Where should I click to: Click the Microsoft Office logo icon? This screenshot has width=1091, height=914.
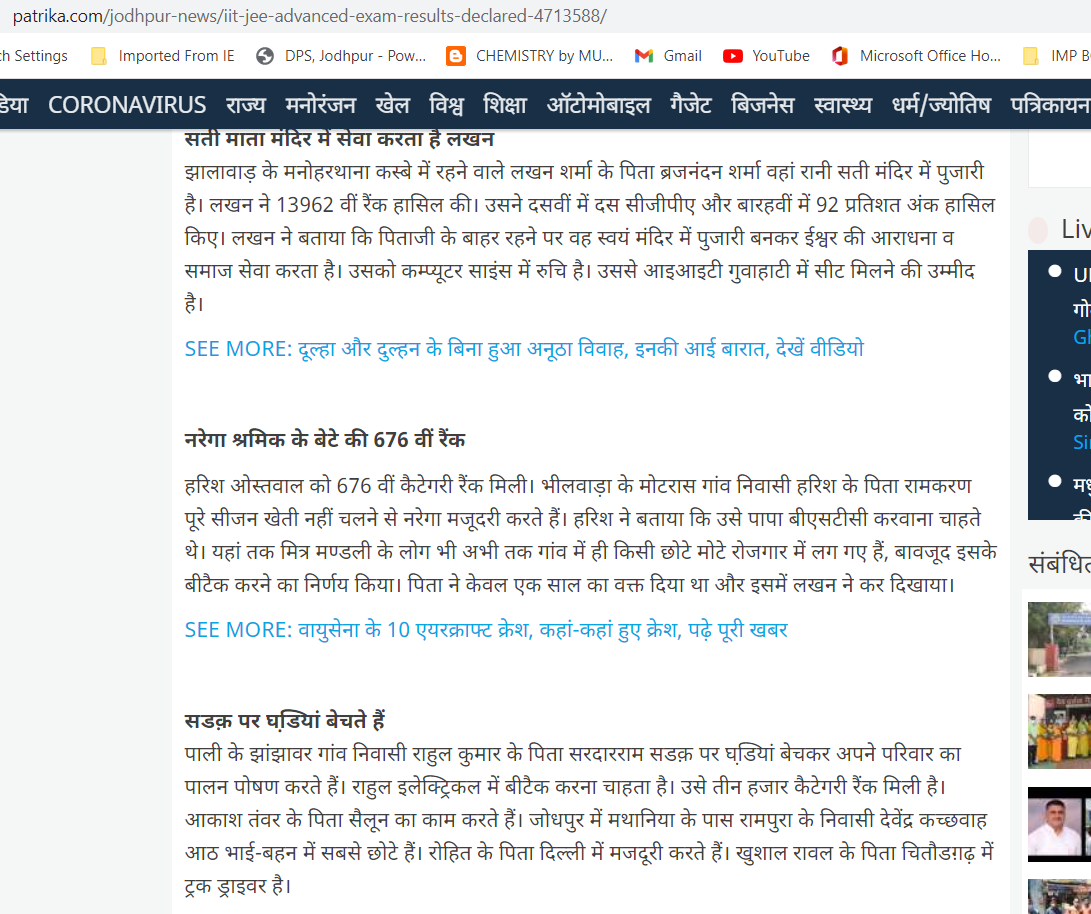click(x=840, y=56)
